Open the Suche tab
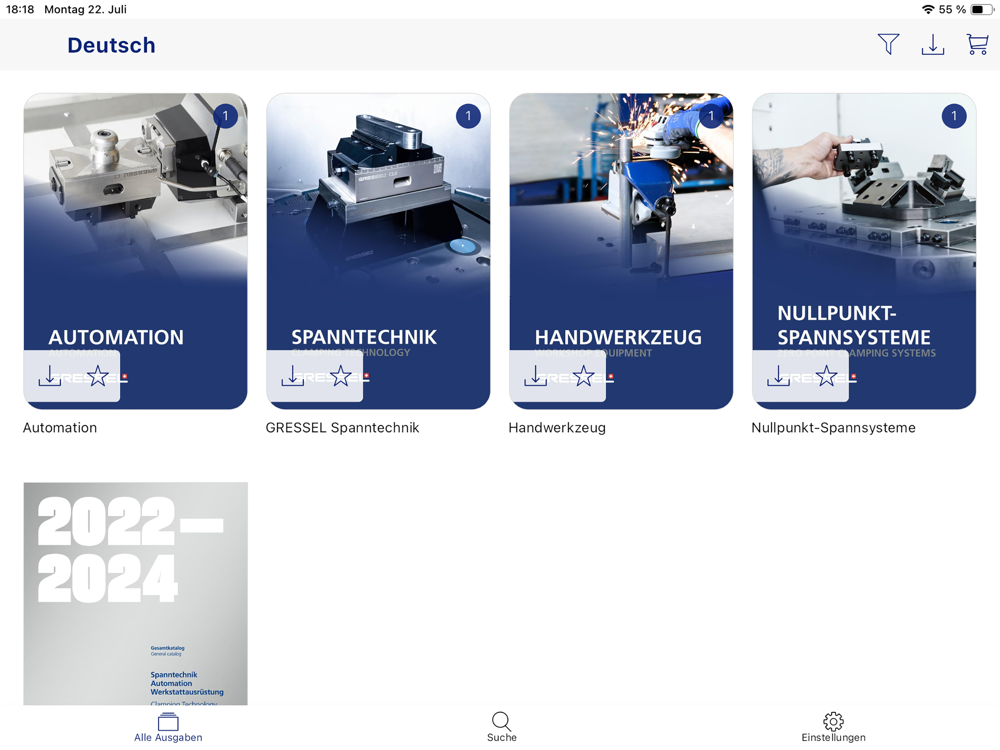 502,728
